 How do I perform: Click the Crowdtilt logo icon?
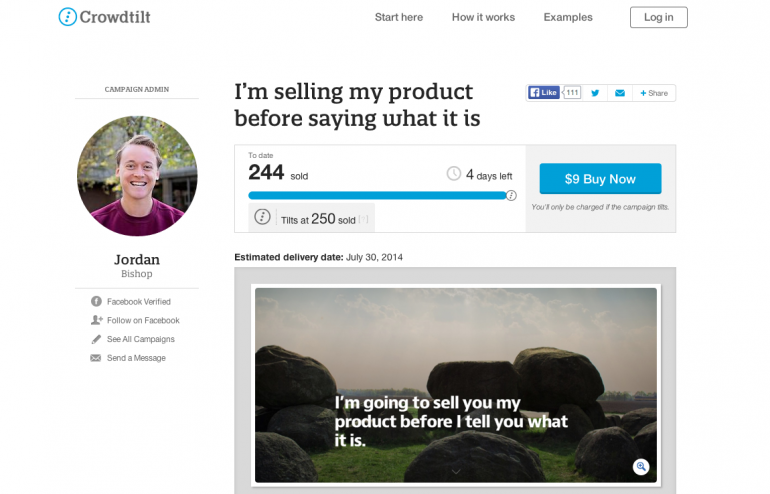[67, 17]
